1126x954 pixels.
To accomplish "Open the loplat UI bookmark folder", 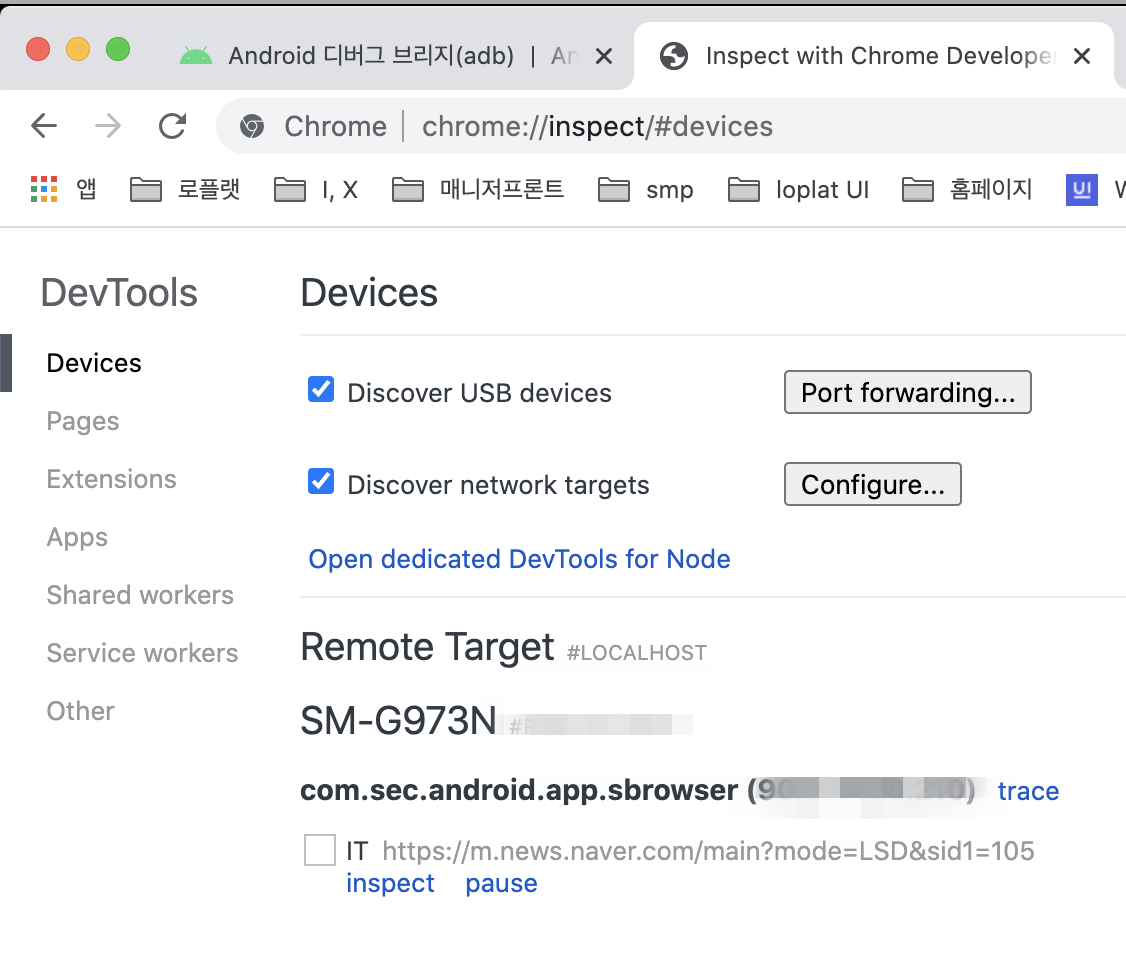I will click(x=799, y=190).
